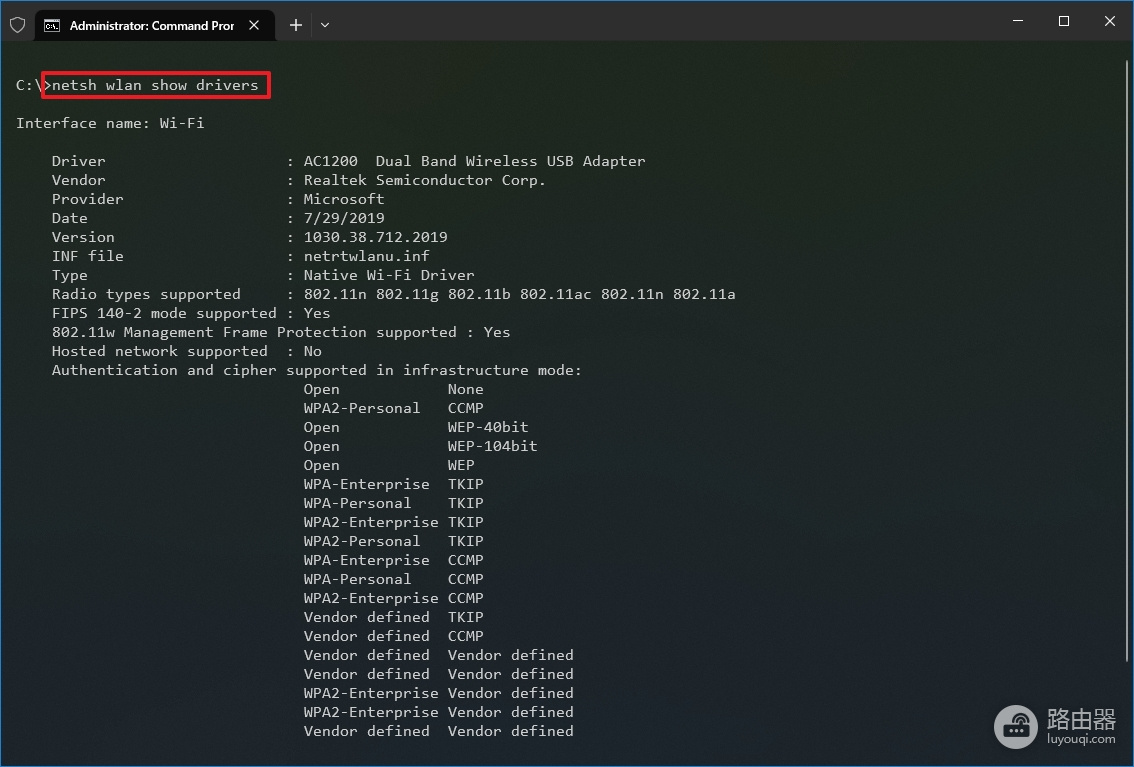Click the 'Native Wi-Fi Driver' type value

click(x=389, y=275)
